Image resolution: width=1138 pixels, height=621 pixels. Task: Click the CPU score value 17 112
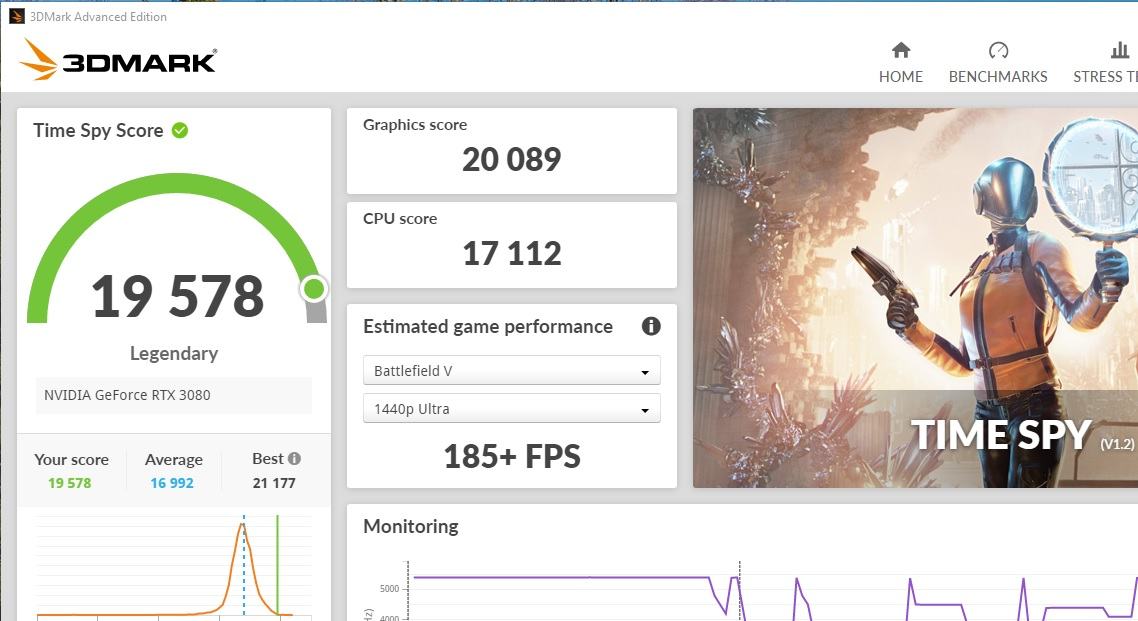[x=512, y=253]
